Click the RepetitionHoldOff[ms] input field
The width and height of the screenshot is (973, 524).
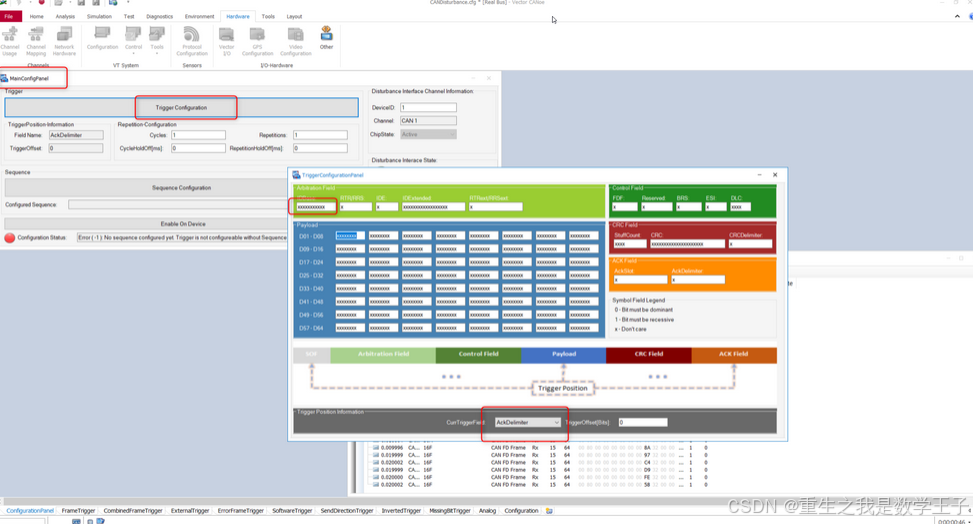[320, 148]
